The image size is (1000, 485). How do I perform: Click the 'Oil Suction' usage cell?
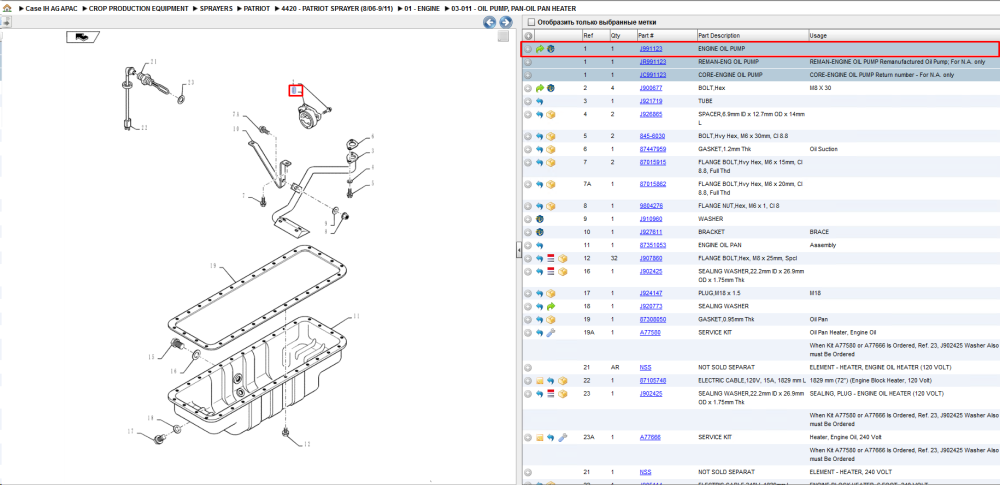[x=823, y=149]
